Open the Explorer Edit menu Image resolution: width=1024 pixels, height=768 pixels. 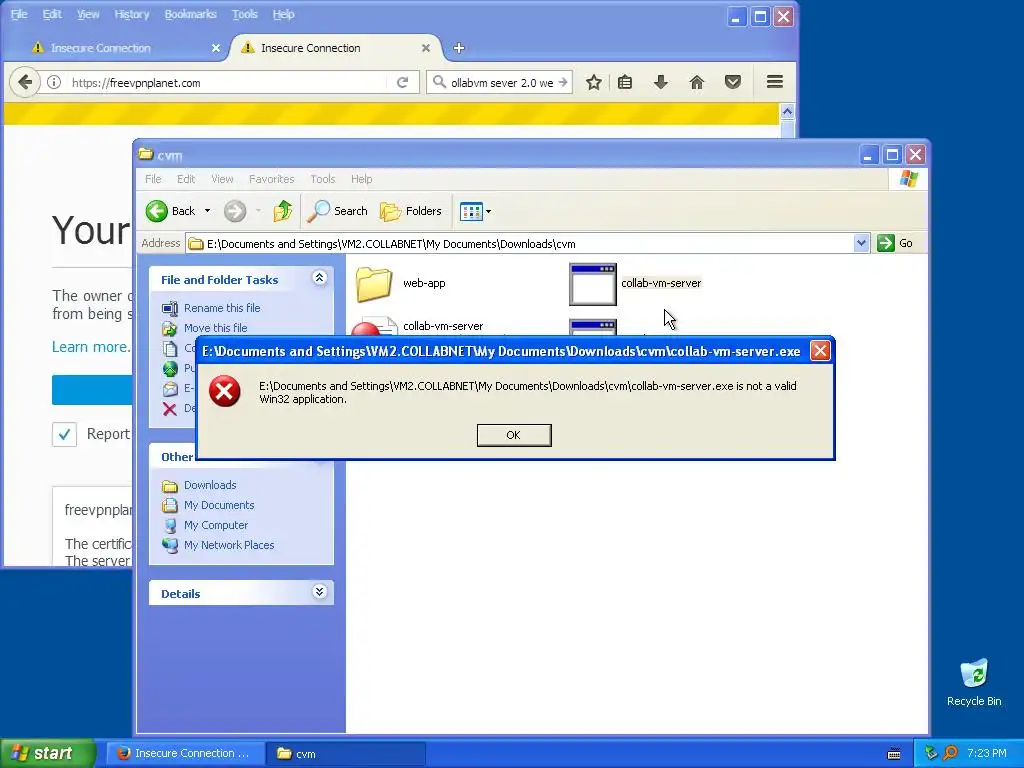coord(186,179)
